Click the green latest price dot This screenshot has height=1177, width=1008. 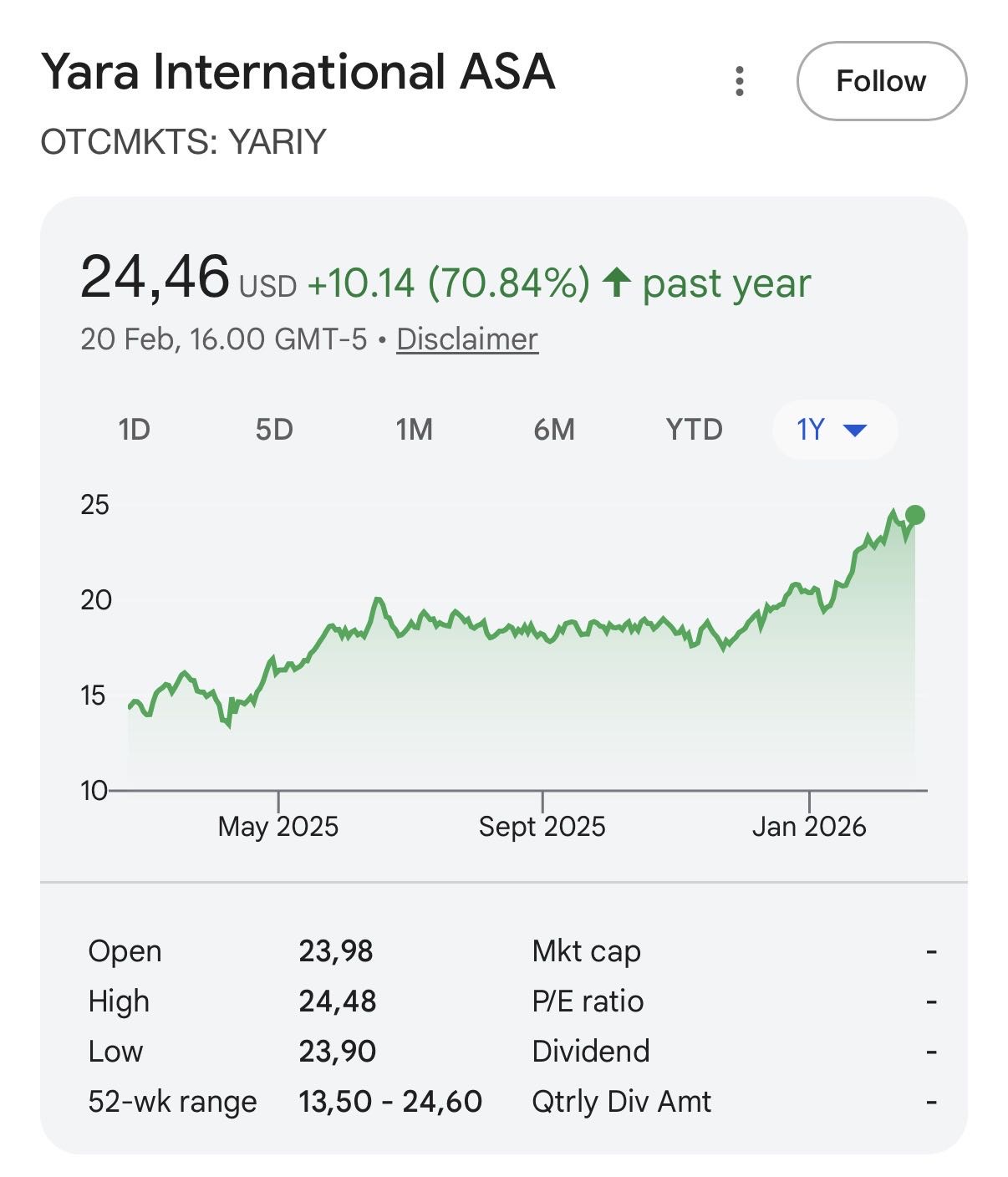[915, 515]
